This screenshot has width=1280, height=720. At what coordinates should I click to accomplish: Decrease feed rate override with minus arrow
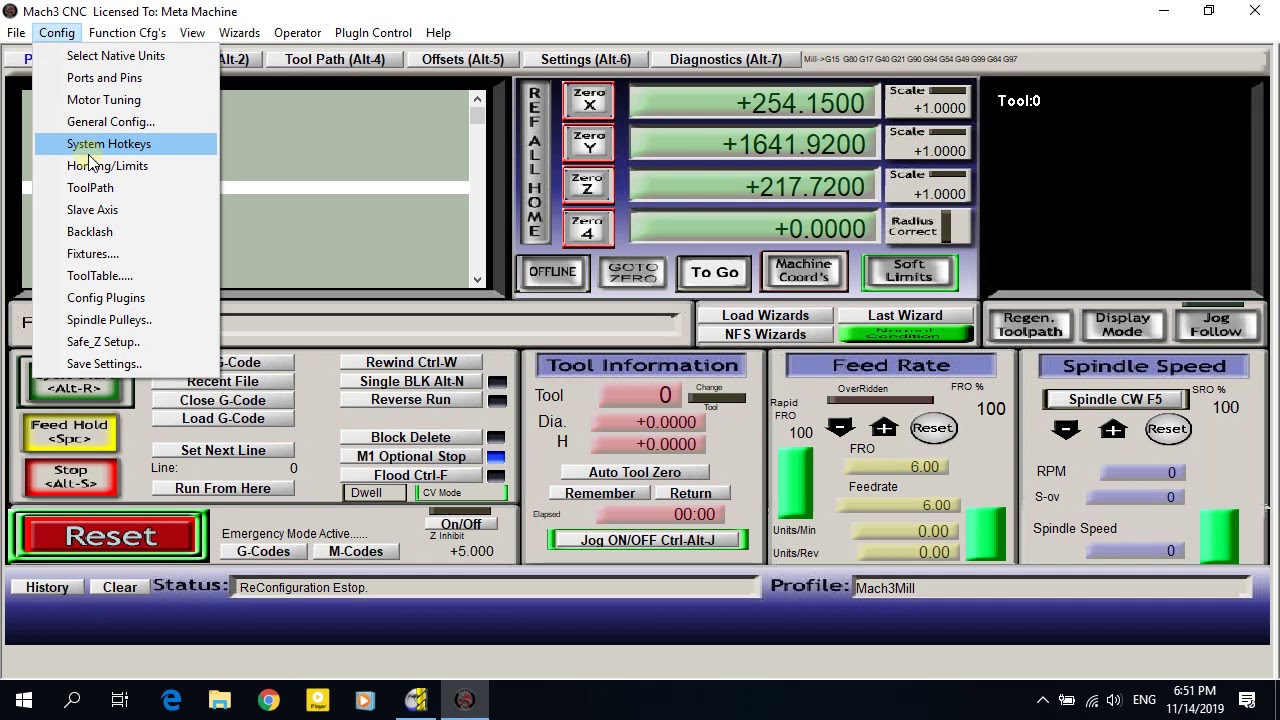[x=840, y=428]
